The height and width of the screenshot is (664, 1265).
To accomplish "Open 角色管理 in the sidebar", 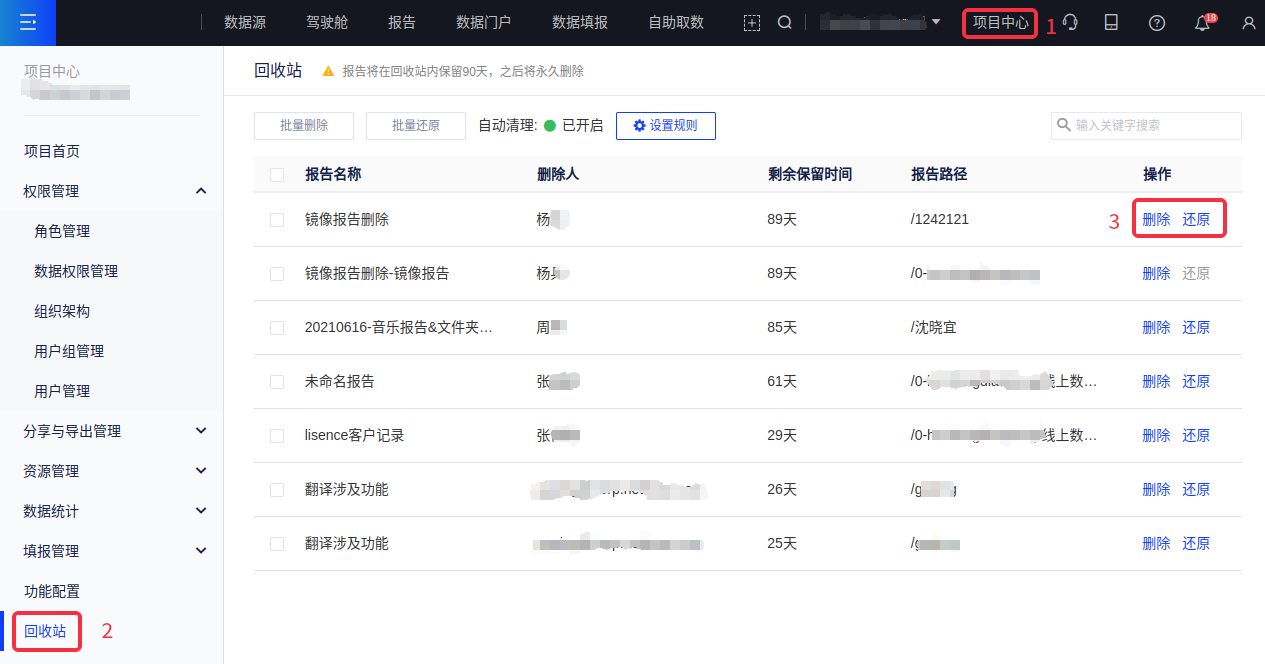I will click(x=62, y=231).
